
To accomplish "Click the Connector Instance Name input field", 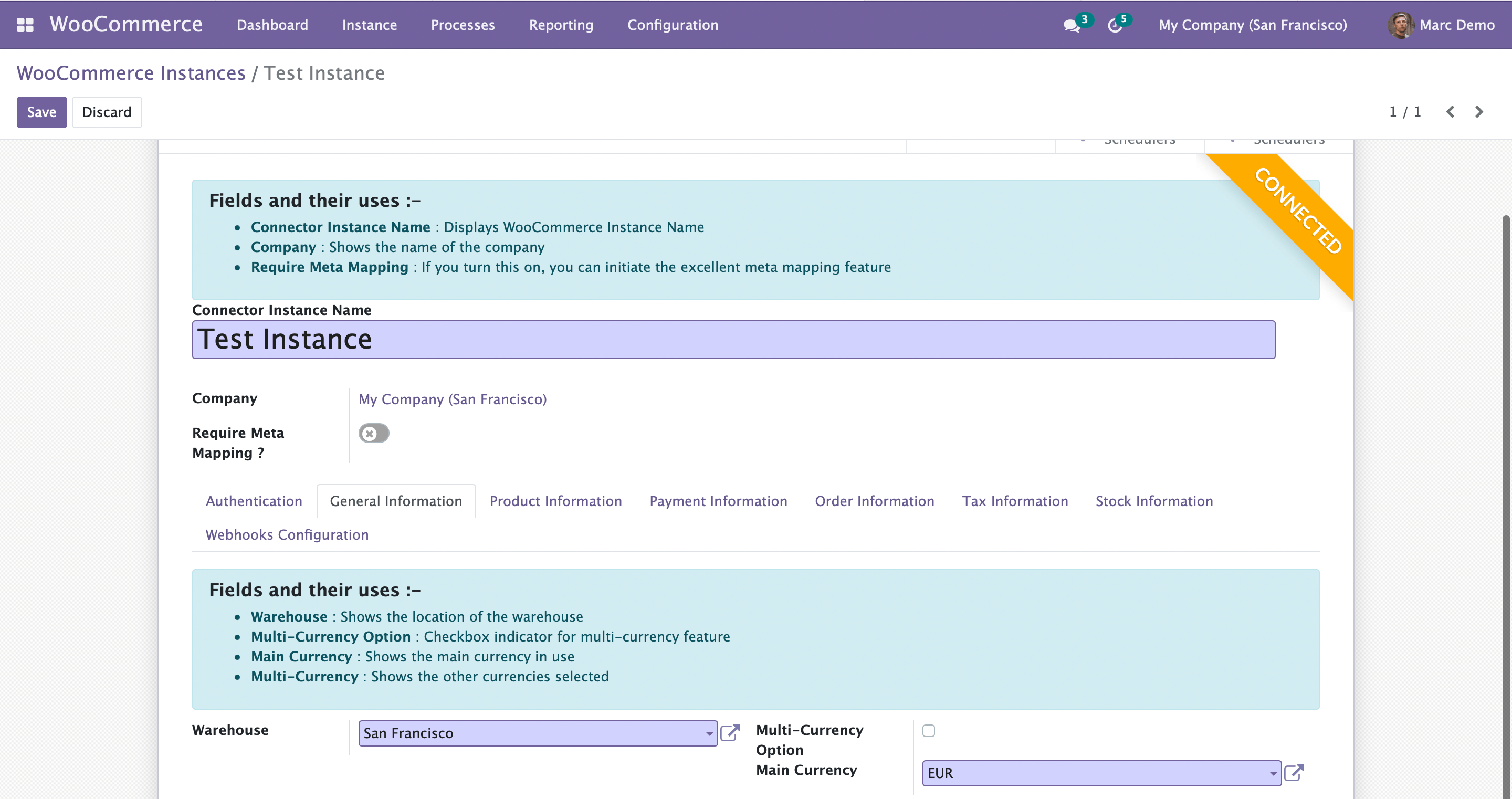I will pos(732,339).
